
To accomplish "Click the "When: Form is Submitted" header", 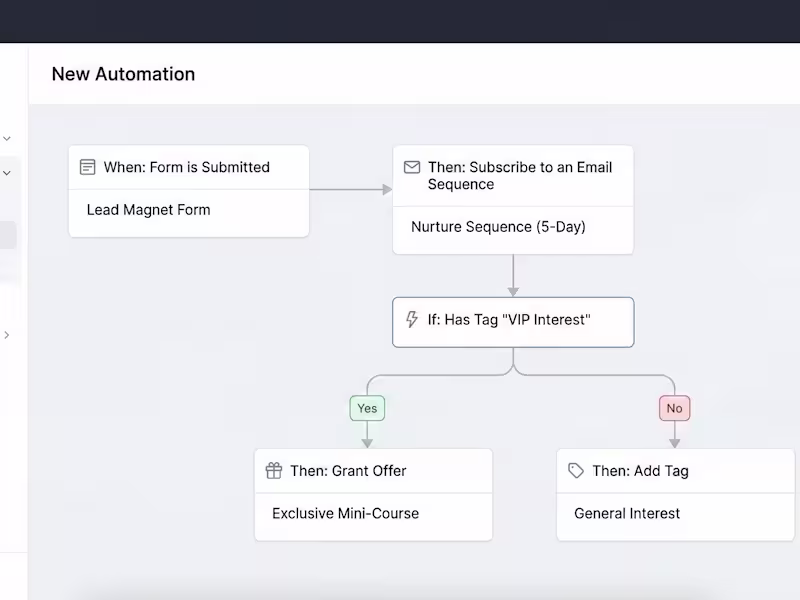I will pos(187,167).
